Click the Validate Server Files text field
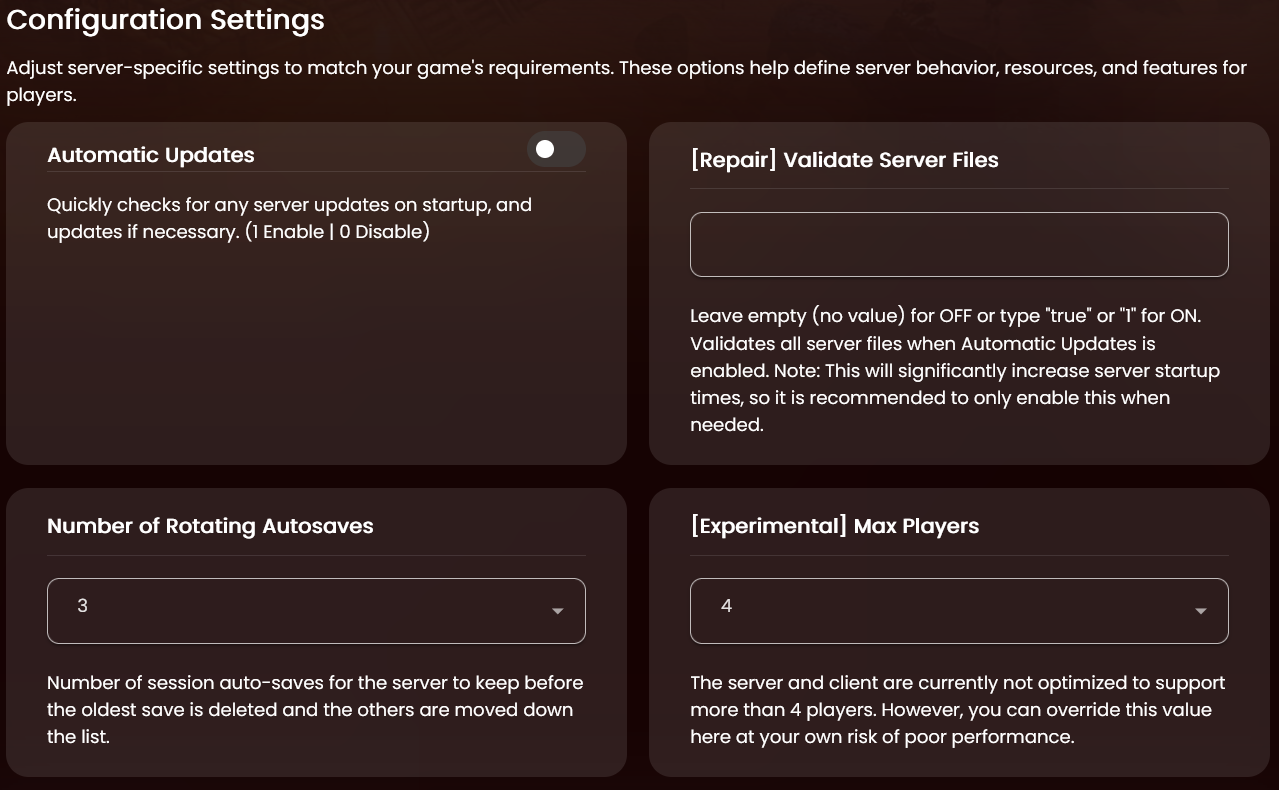 (958, 244)
